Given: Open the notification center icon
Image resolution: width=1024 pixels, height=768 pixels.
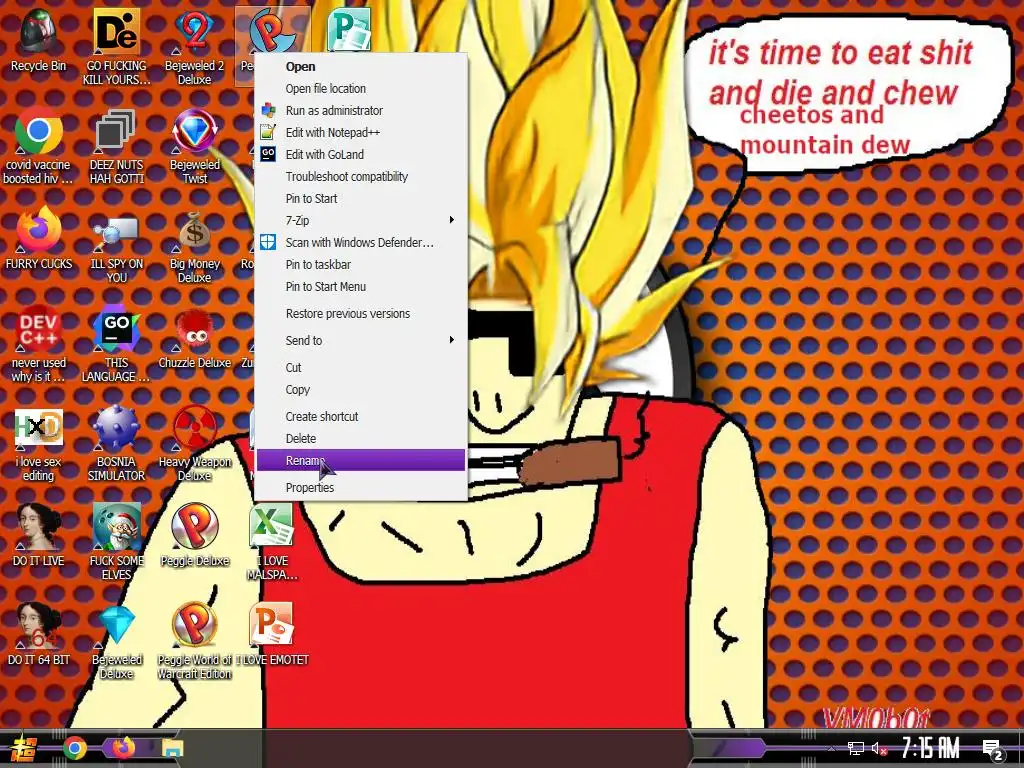Looking at the screenshot, I should (992, 750).
